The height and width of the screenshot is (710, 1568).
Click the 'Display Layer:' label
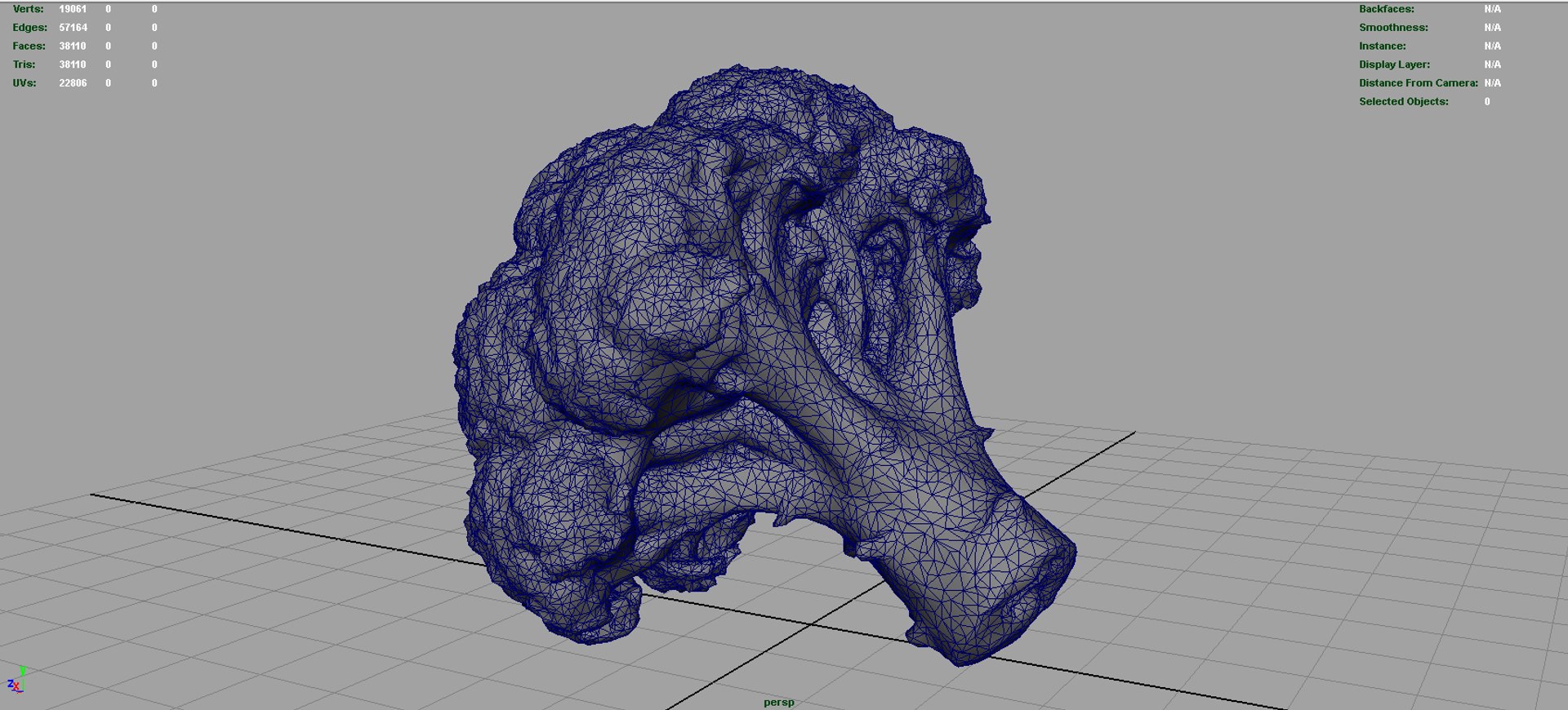(x=1394, y=64)
